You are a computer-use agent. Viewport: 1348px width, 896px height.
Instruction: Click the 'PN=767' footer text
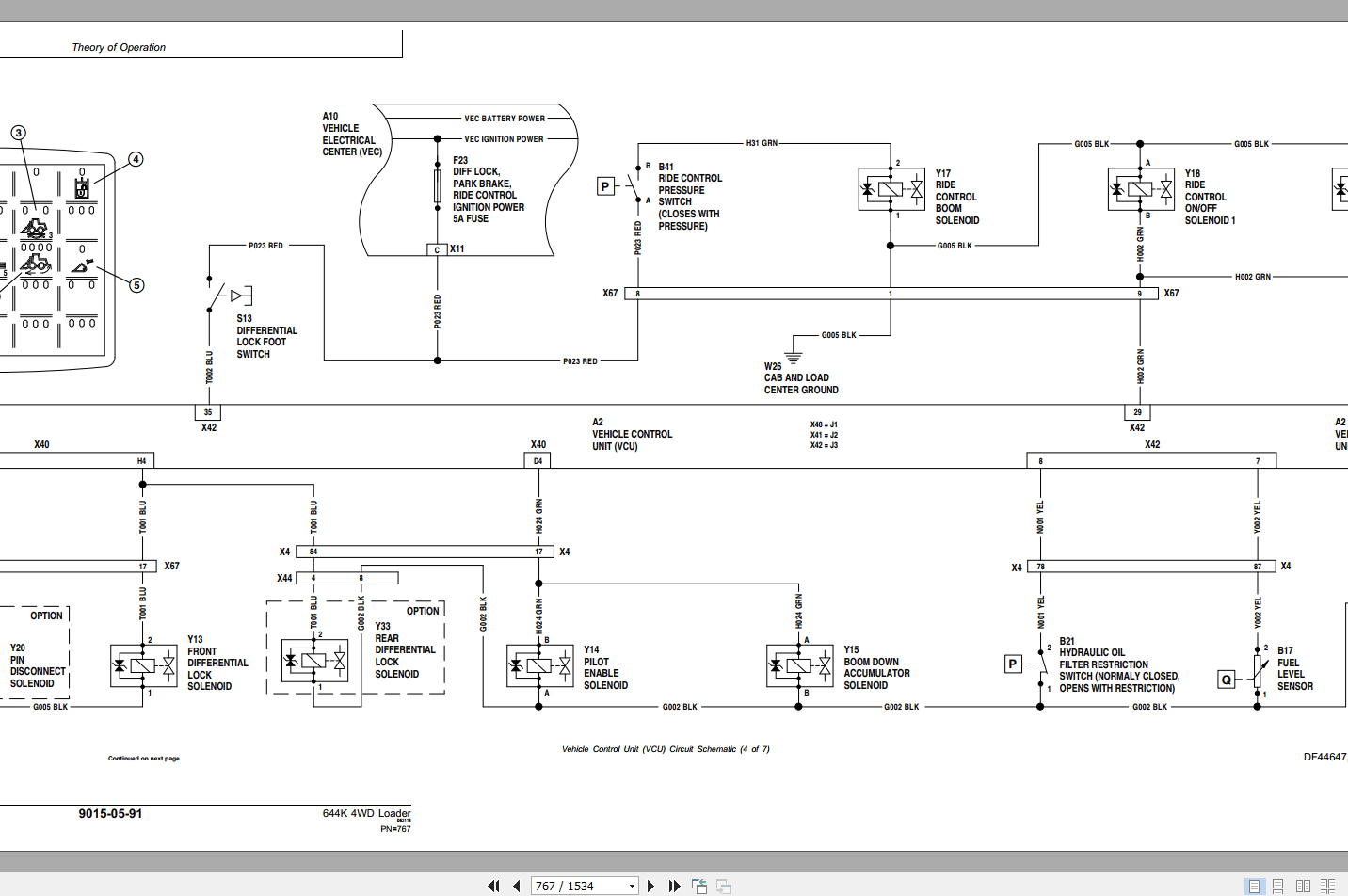click(x=395, y=829)
